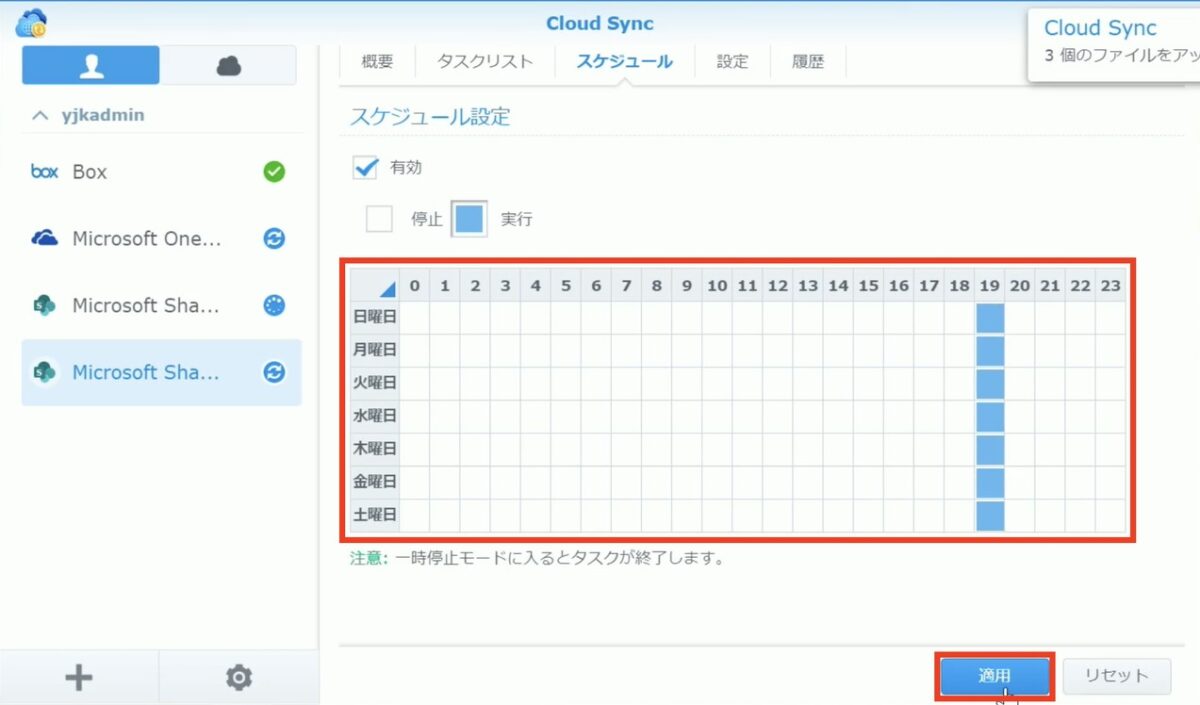Click the Microsoft OneDrive cloud icon

(45, 238)
